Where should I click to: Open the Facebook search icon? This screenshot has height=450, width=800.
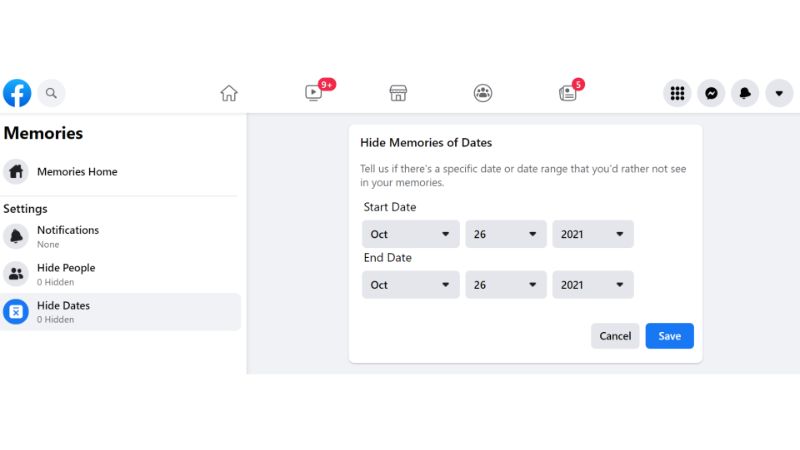[x=51, y=93]
